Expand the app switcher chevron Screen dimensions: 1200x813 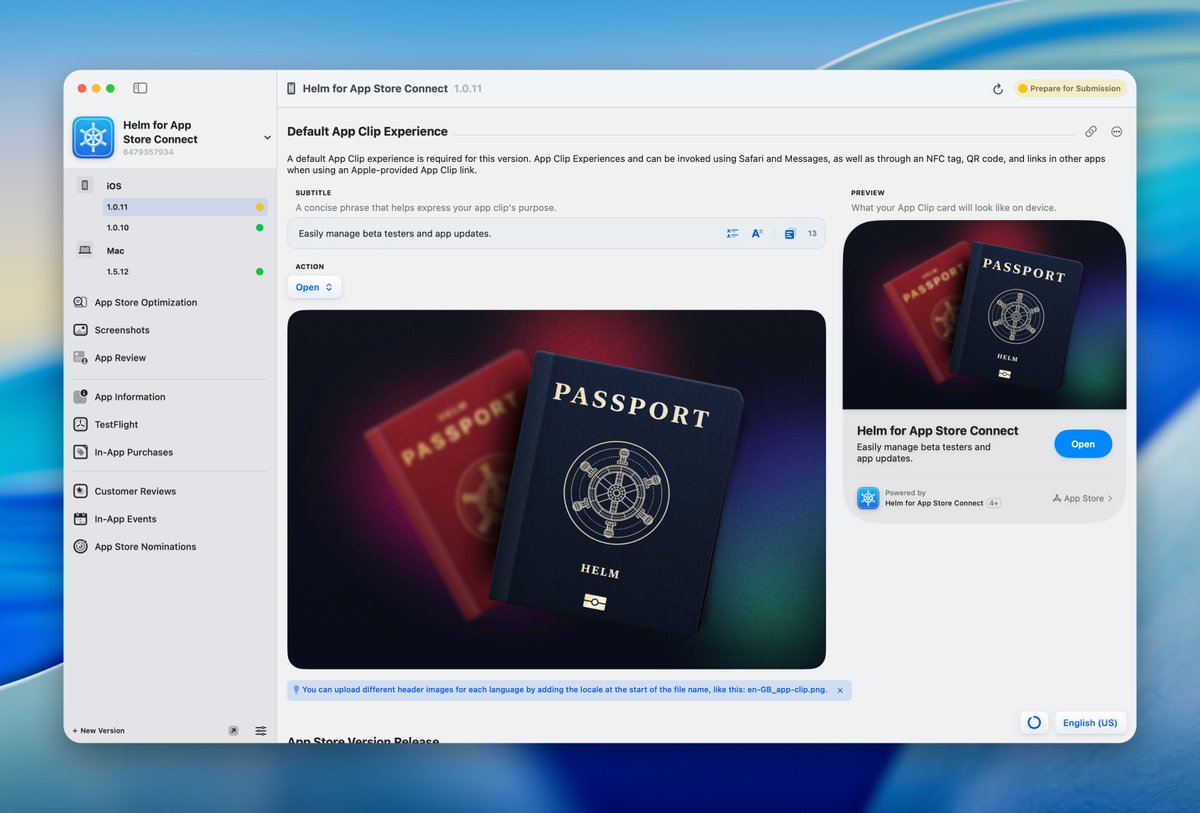point(267,138)
